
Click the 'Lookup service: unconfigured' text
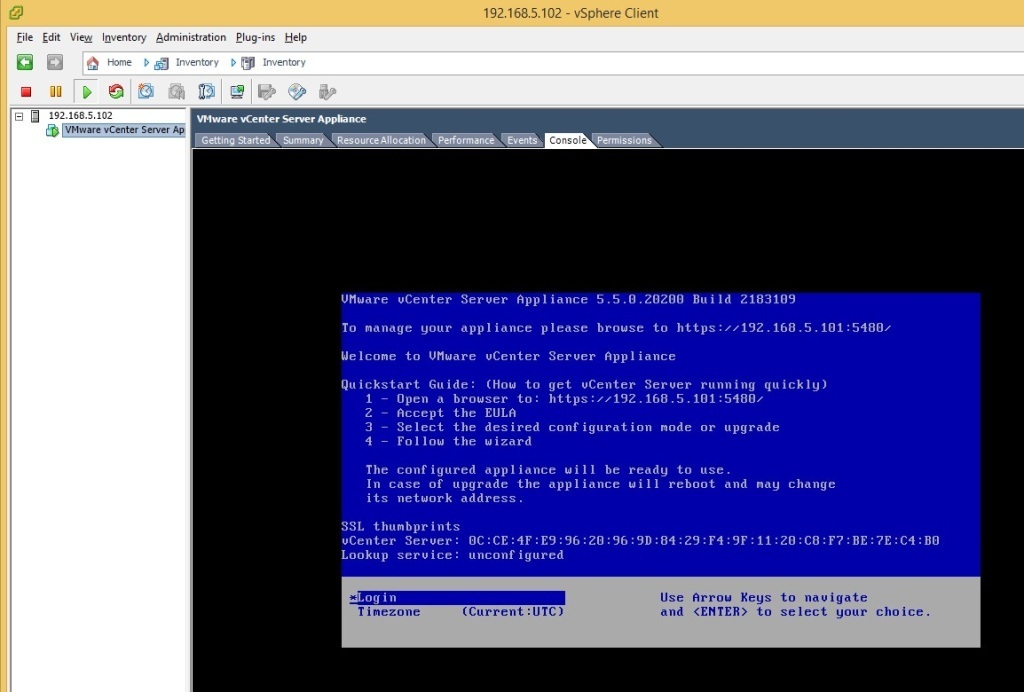click(x=452, y=555)
